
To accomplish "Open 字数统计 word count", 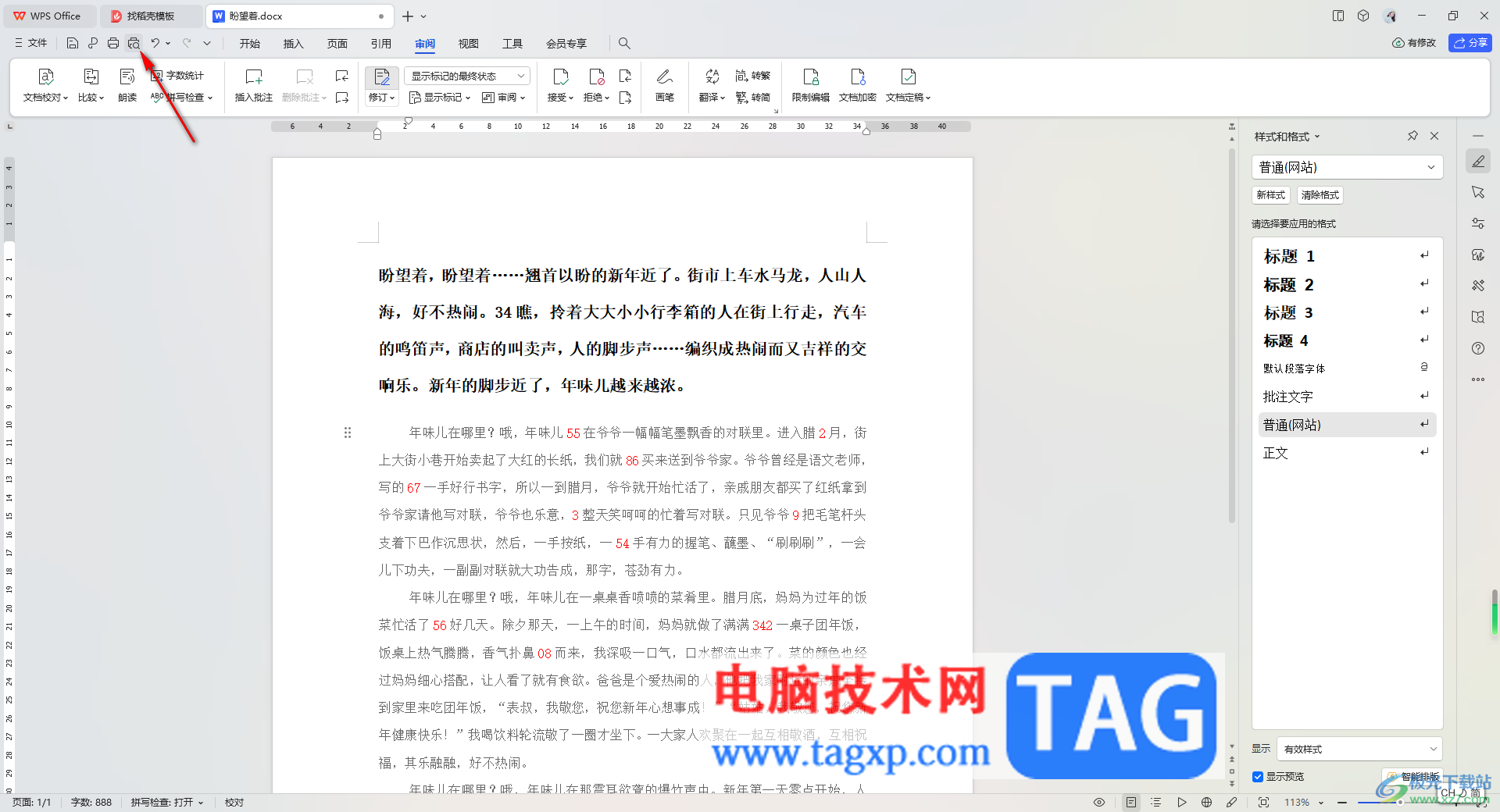I will [178, 76].
